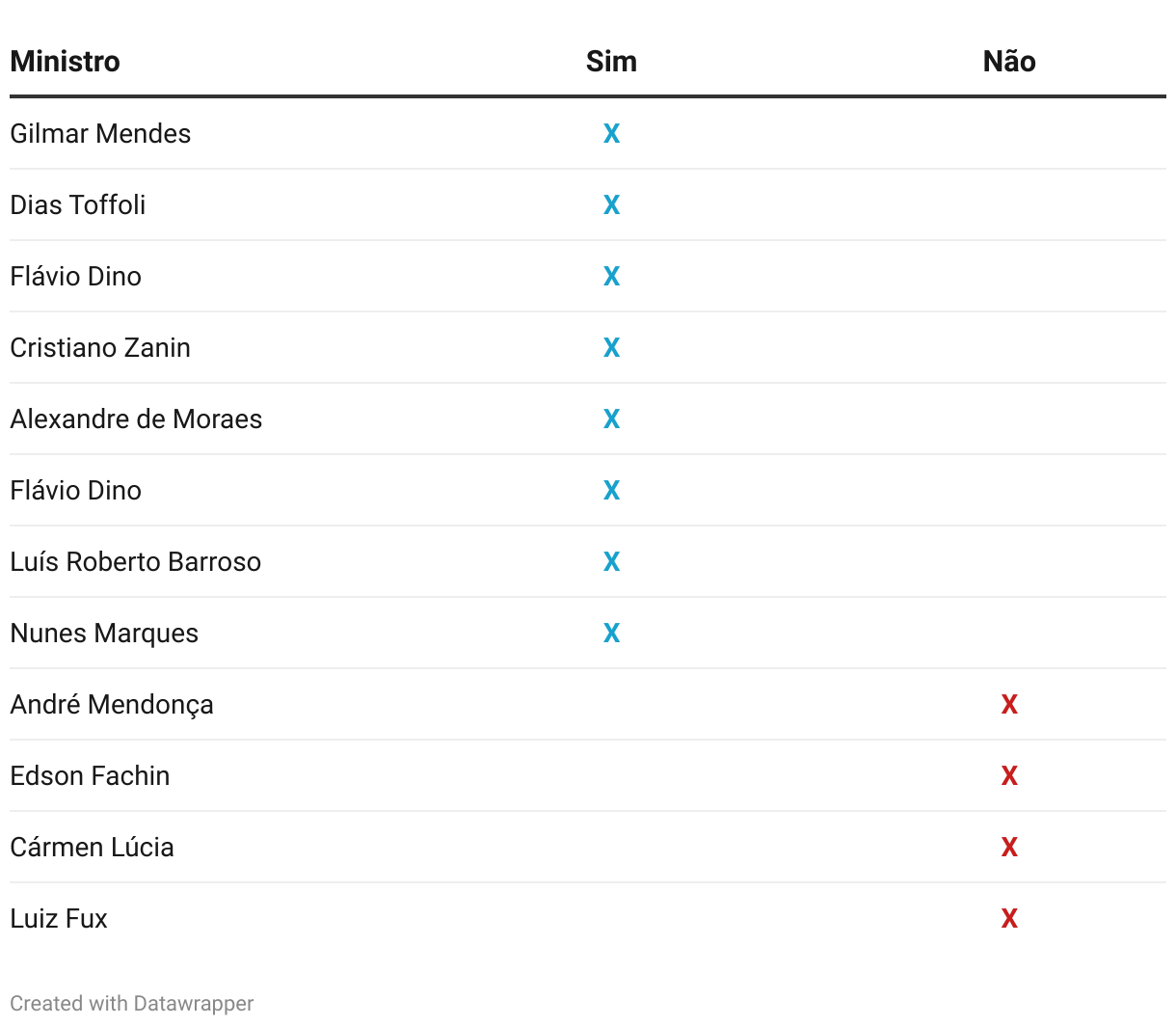Click the blue X for Gilmar Mendes
Screen dimensions: 1176x1026
611,134
